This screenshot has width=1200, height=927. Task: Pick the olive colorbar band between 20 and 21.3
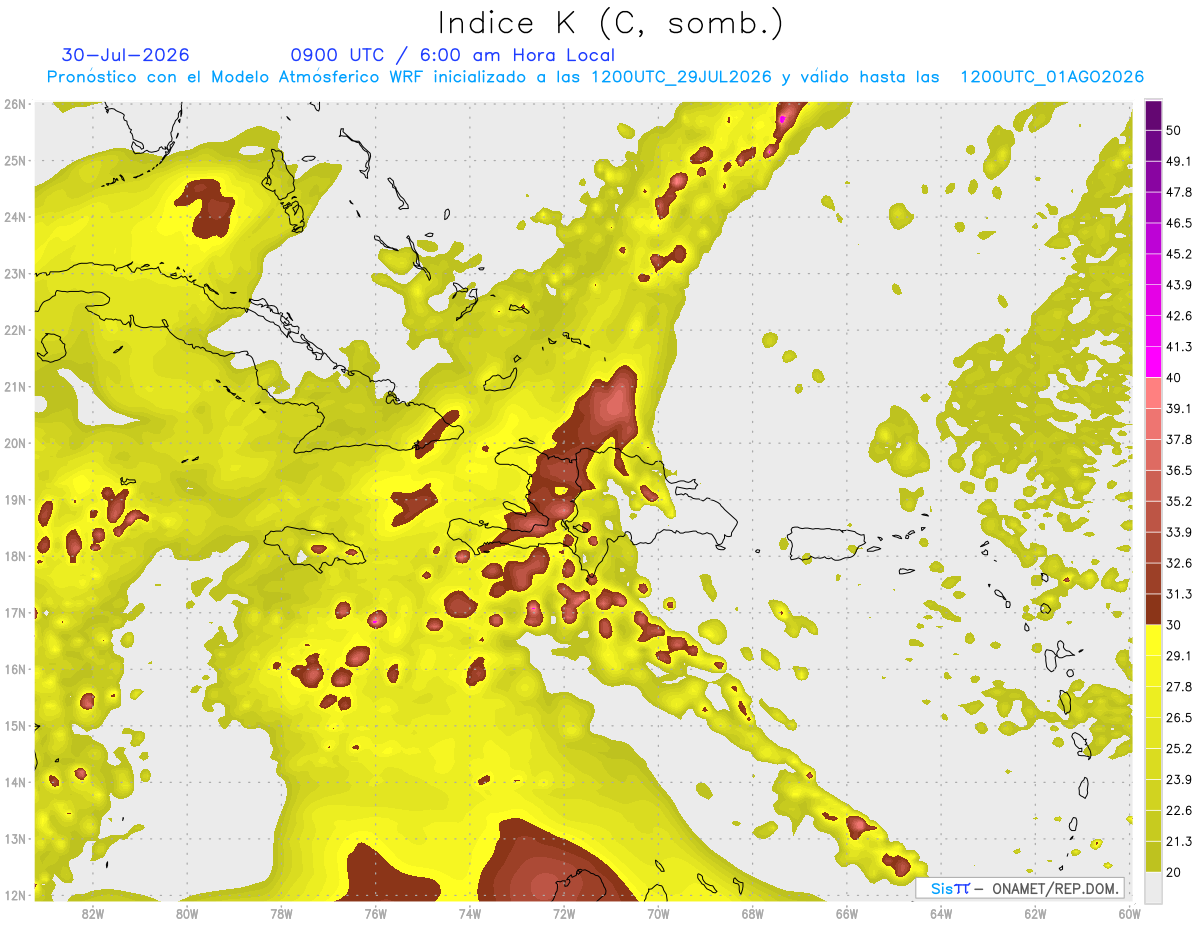[1154, 857]
